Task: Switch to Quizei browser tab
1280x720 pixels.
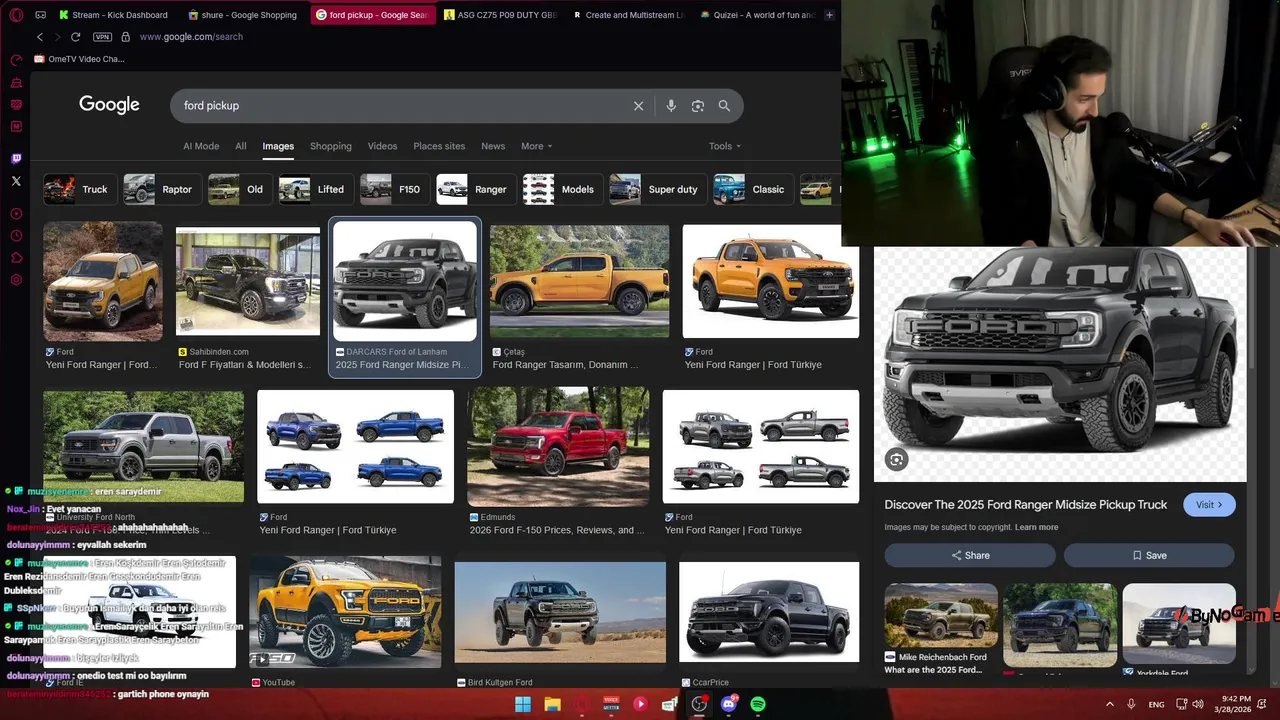Action: click(757, 15)
